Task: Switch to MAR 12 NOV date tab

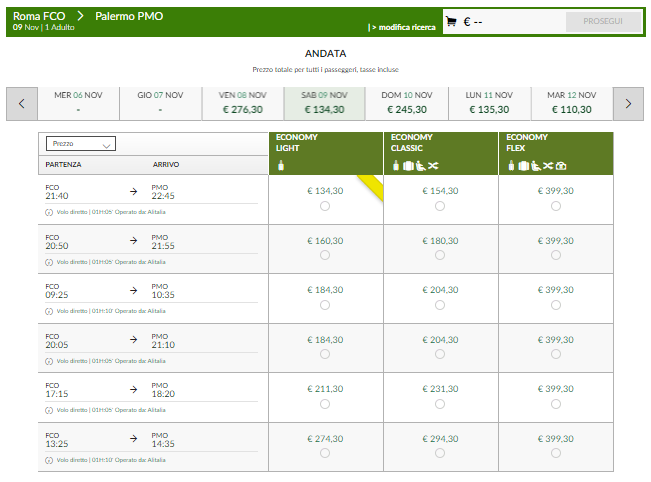Action: (x=570, y=102)
